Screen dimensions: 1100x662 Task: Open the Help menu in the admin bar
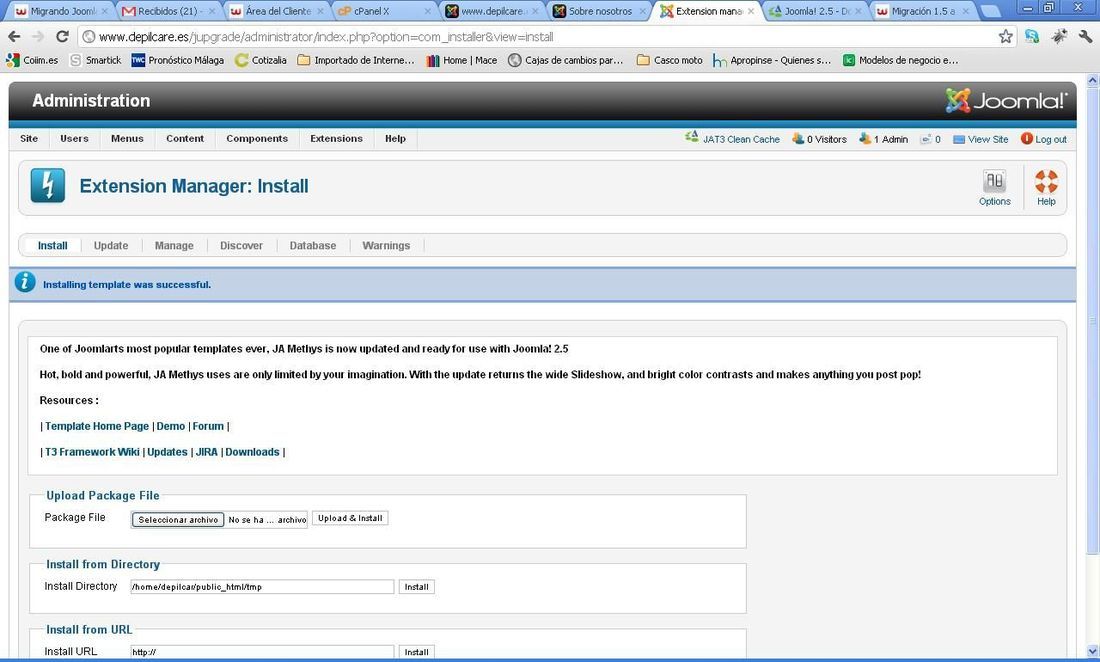click(x=396, y=138)
